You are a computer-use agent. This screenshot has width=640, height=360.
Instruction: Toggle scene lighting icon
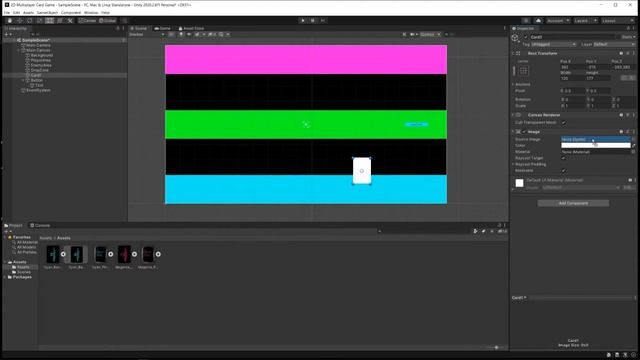pos(181,34)
